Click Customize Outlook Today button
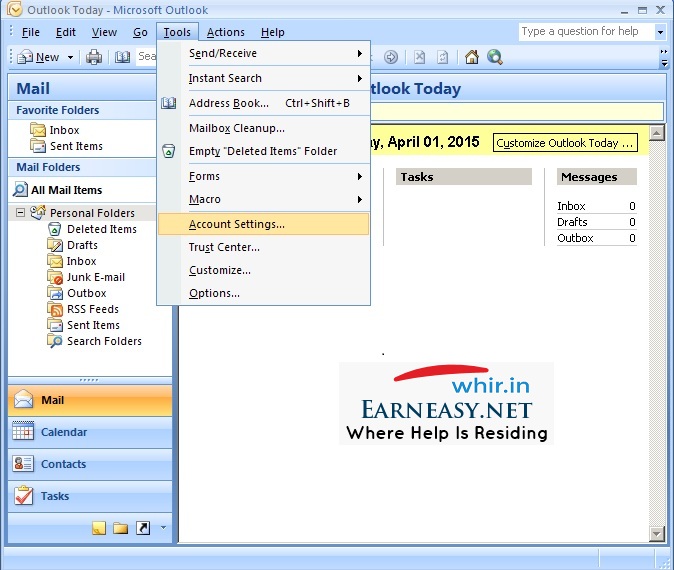 (x=565, y=143)
